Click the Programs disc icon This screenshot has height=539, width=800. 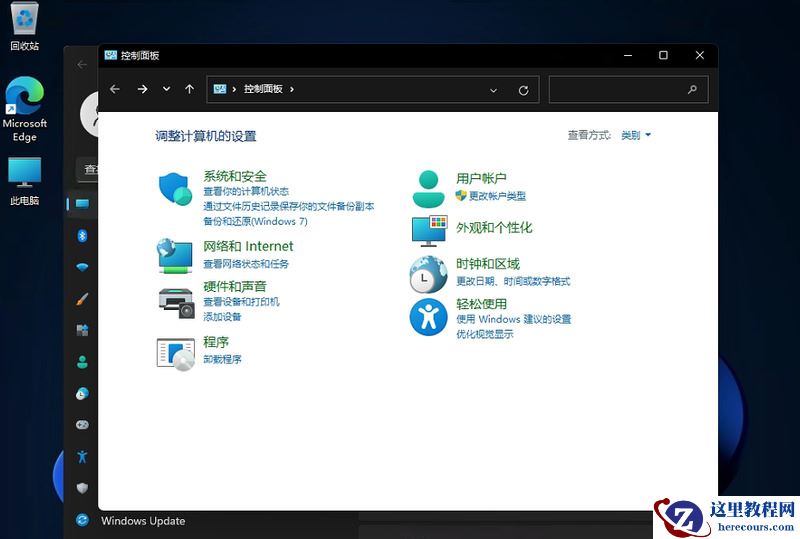point(176,354)
